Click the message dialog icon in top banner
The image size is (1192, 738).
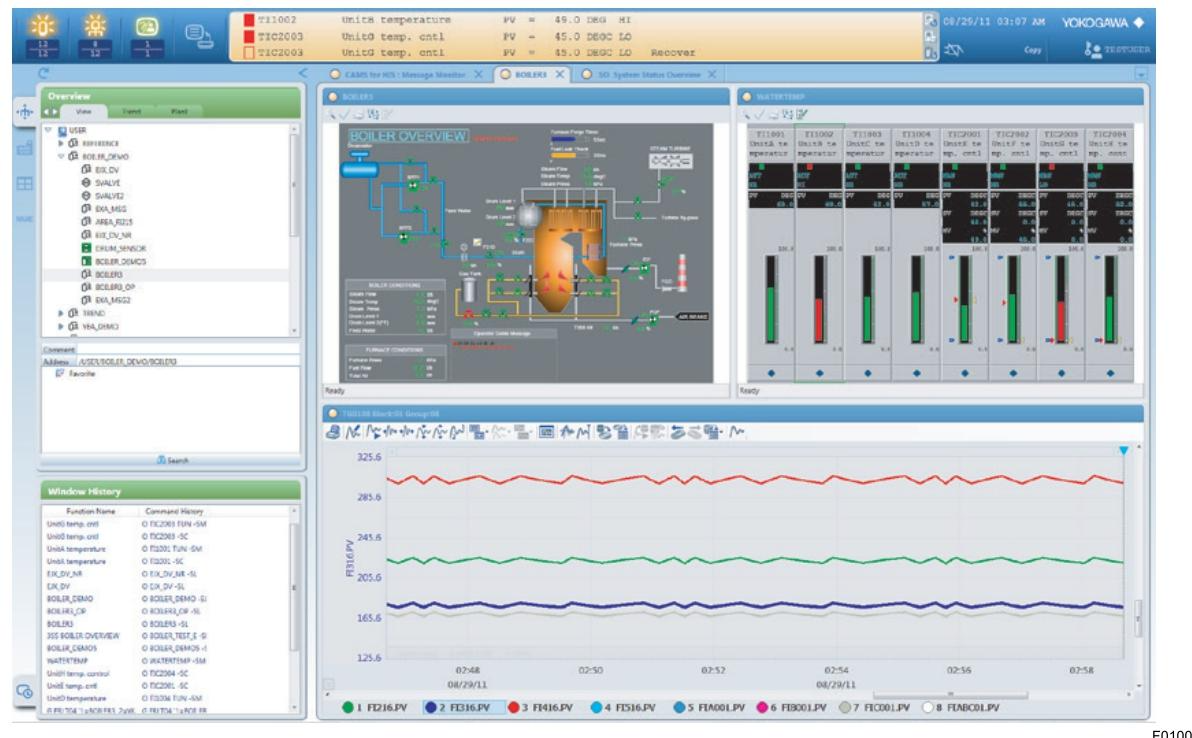(x=200, y=33)
